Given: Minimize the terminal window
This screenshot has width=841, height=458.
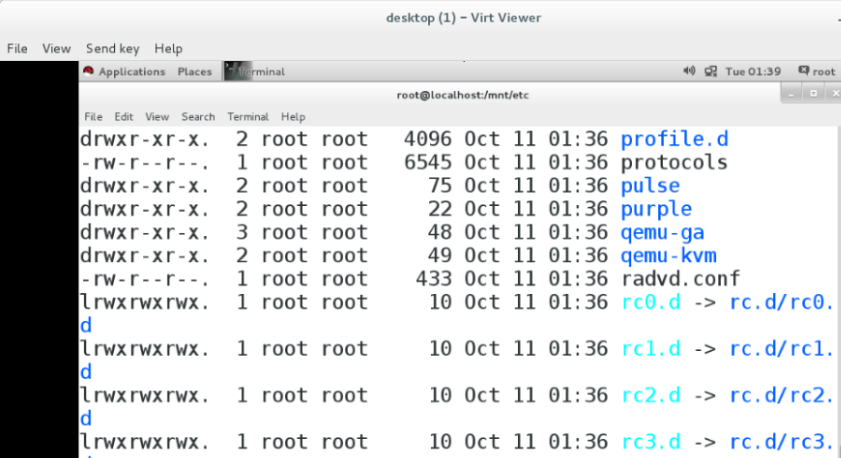Looking at the screenshot, I should pyautogui.click(x=791, y=94).
